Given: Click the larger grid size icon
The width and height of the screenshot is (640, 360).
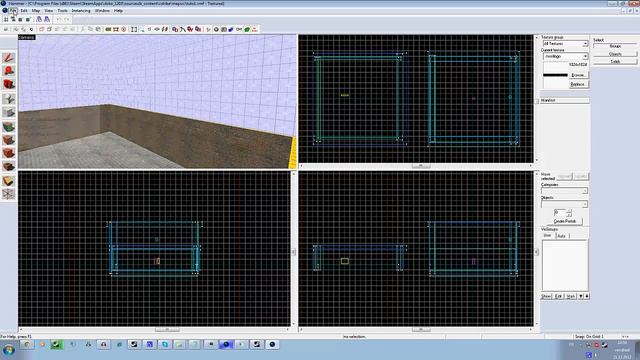Looking at the screenshot, I should 28,19.
